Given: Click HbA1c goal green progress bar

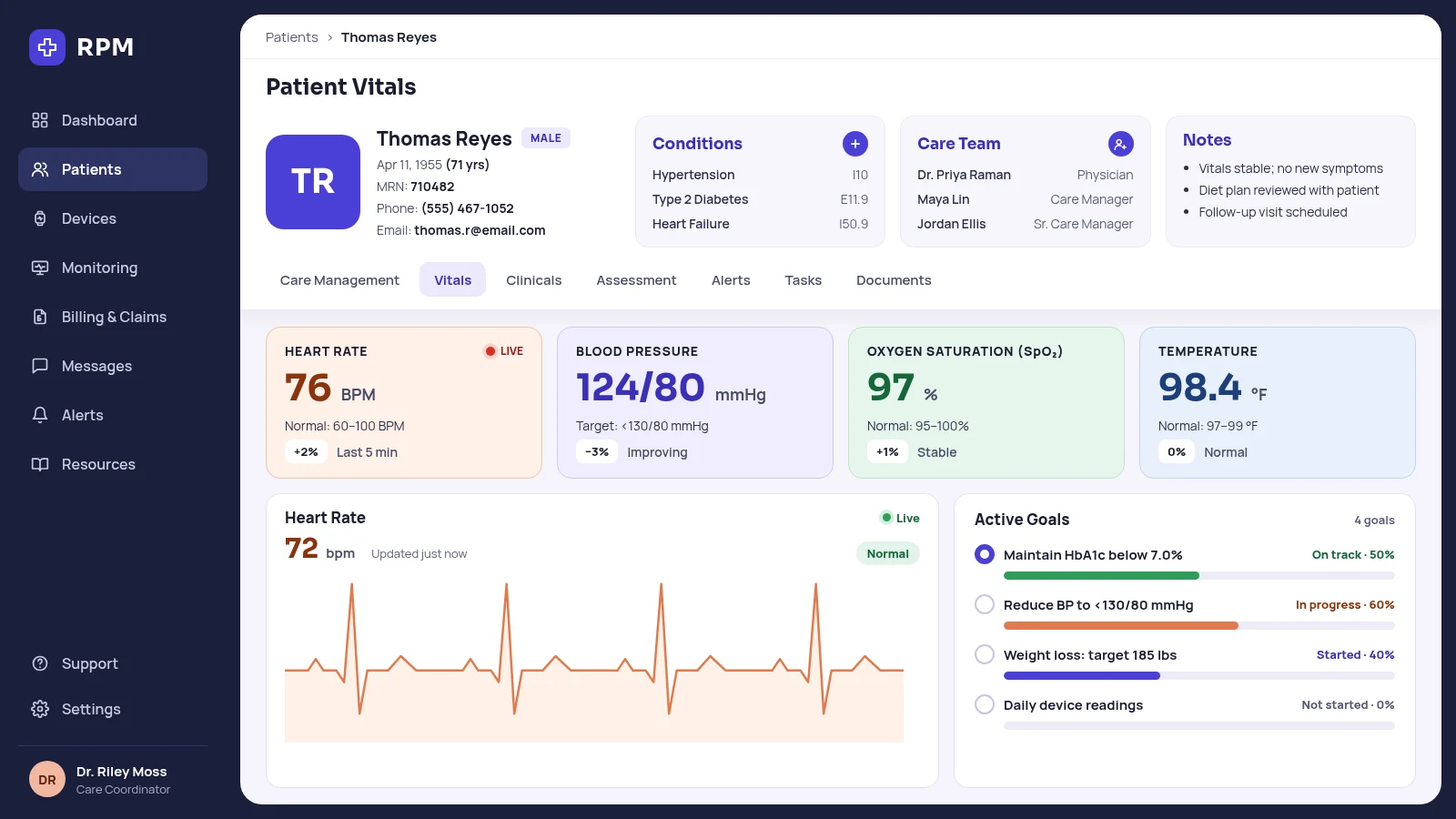Looking at the screenshot, I should (x=1101, y=576).
